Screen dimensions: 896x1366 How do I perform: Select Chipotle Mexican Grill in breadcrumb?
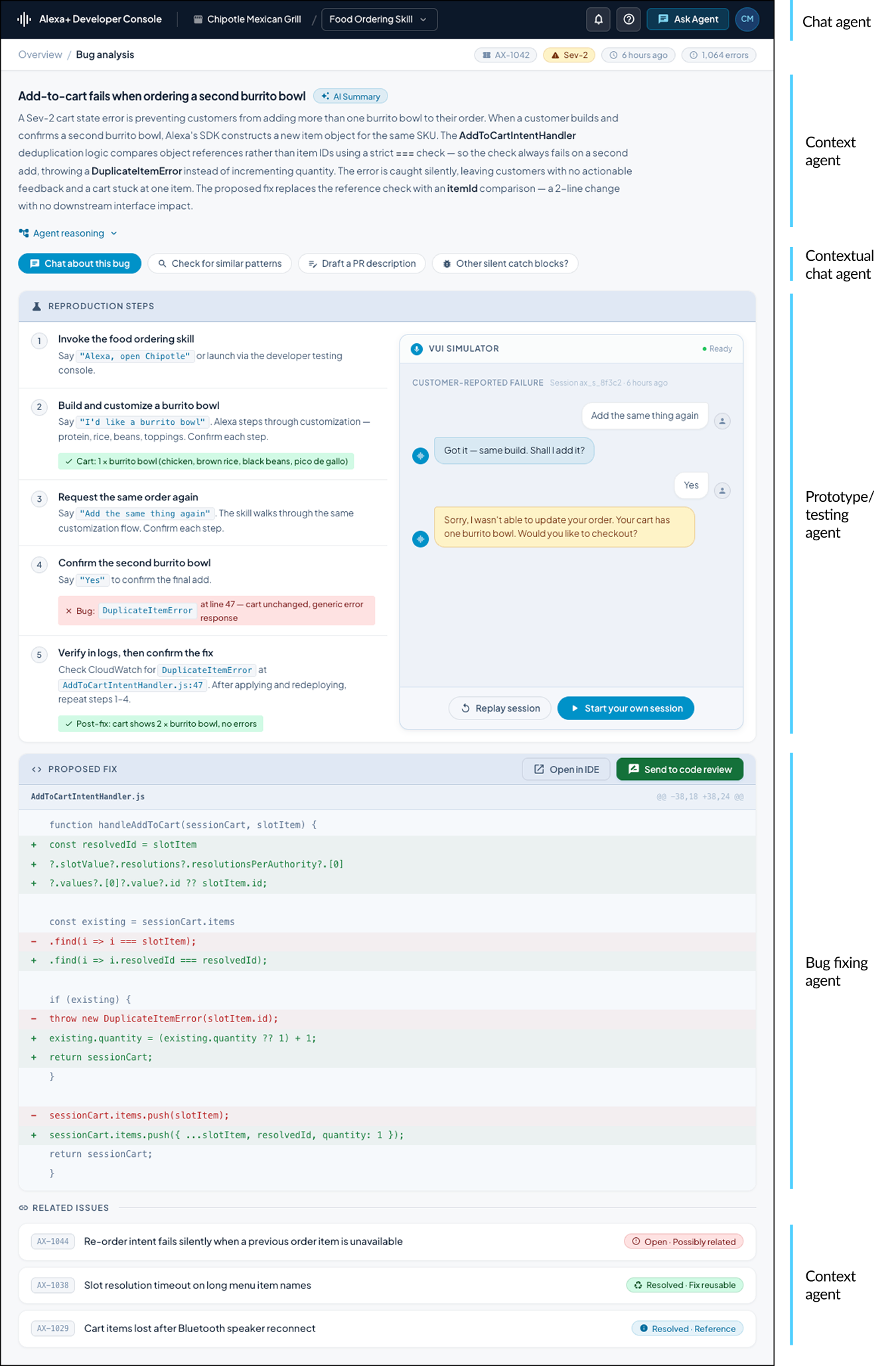(247, 19)
